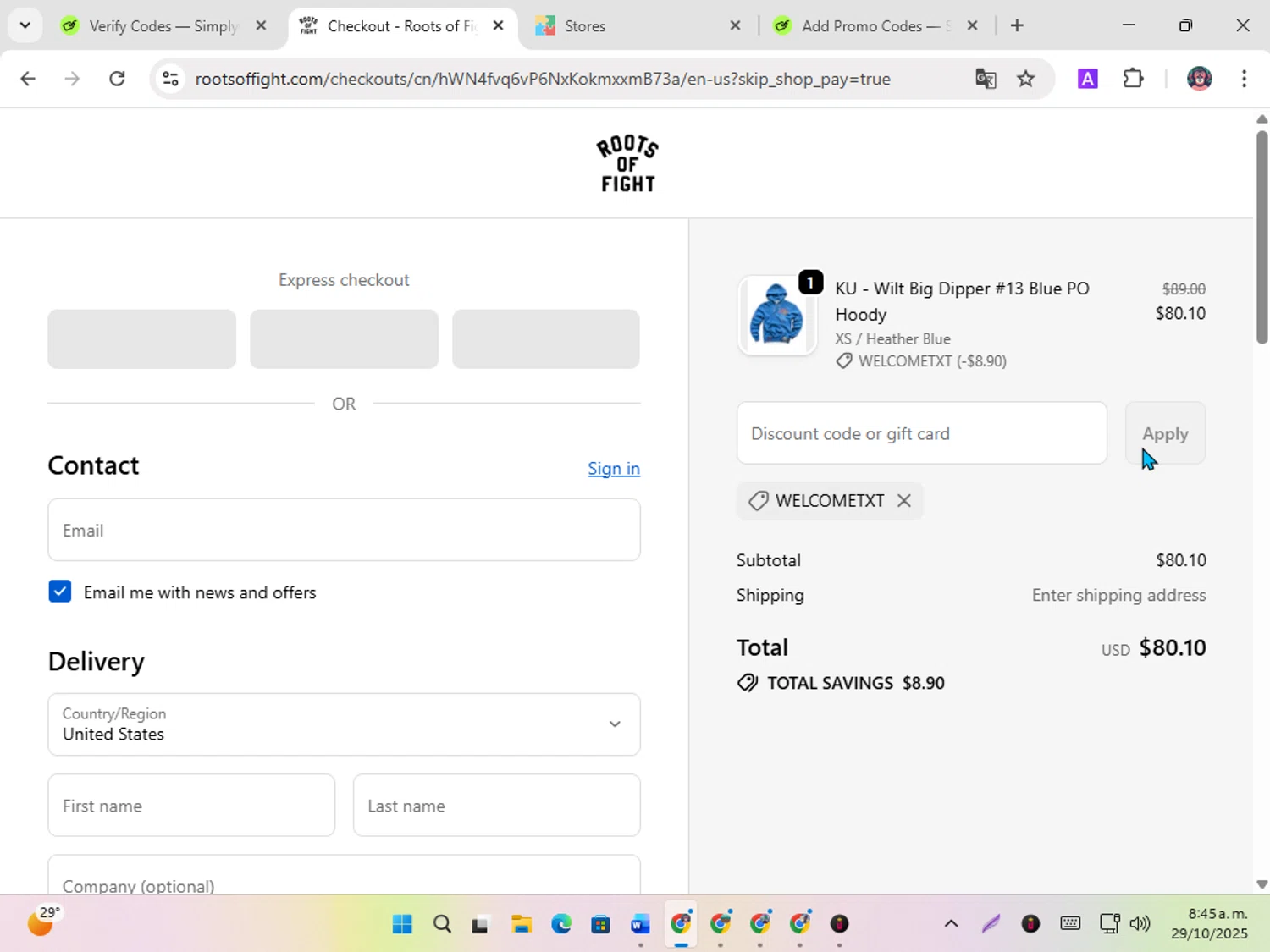Show hidden system tray icons
Image resolution: width=1270 pixels, height=952 pixels.
tap(951, 924)
